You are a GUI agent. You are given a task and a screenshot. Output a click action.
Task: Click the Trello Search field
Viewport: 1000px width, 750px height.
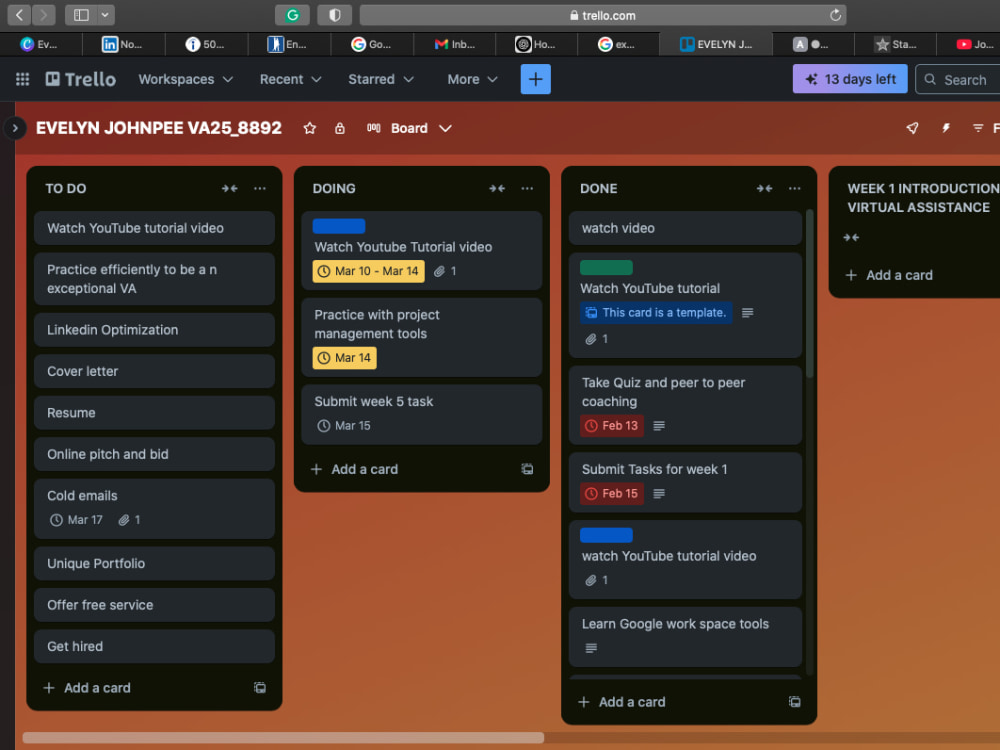point(959,79)
